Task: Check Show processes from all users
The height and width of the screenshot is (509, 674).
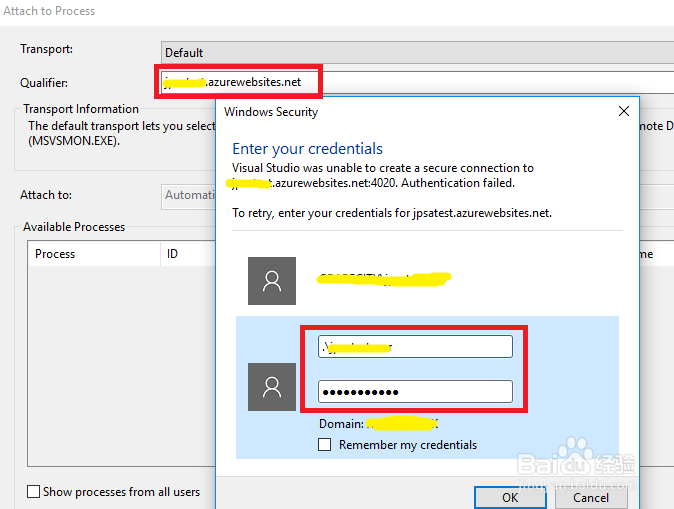Action: click(x=34, y=491)
